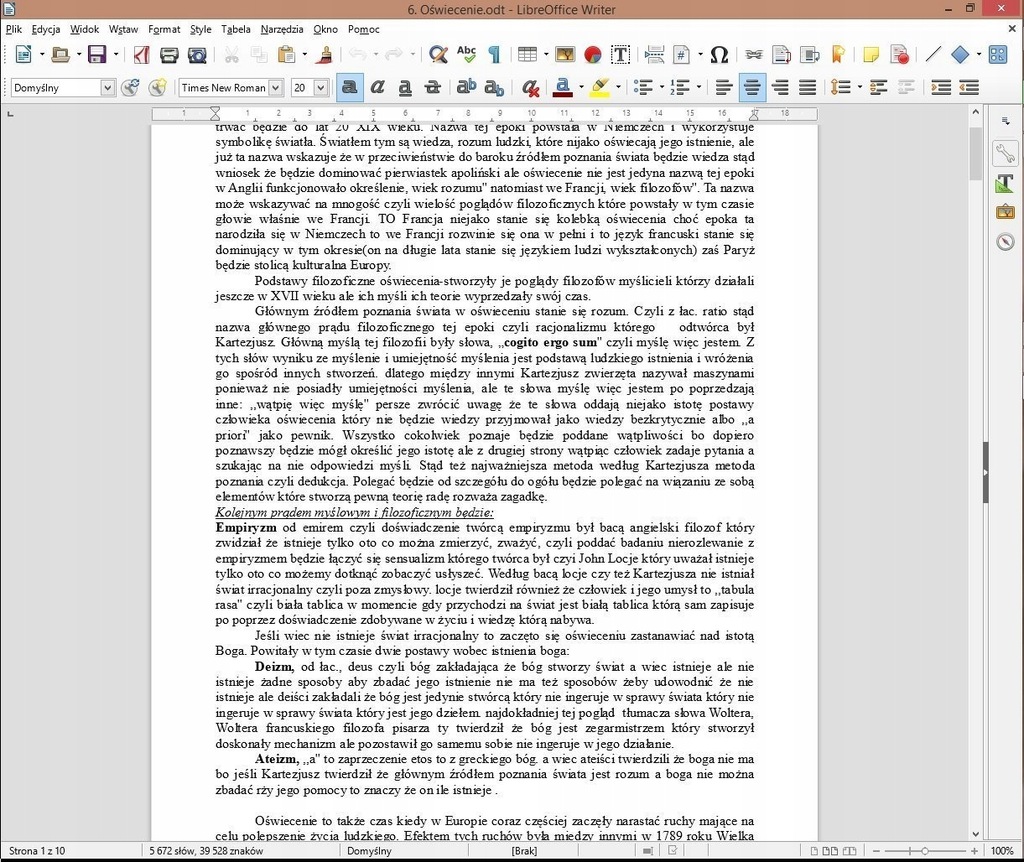The height and width of the screenshot is (862, 1024).
Task: Insert a table via grid icon
Action: [x=527, y=54]
